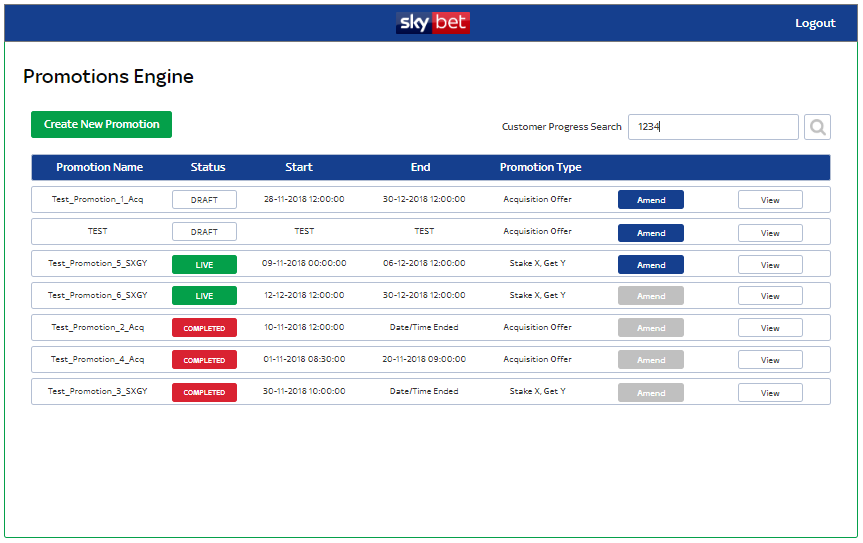Click start date 10-11-2018 12:00:00
The width and height of the screenshot is (863, 543).
[304, 327]
